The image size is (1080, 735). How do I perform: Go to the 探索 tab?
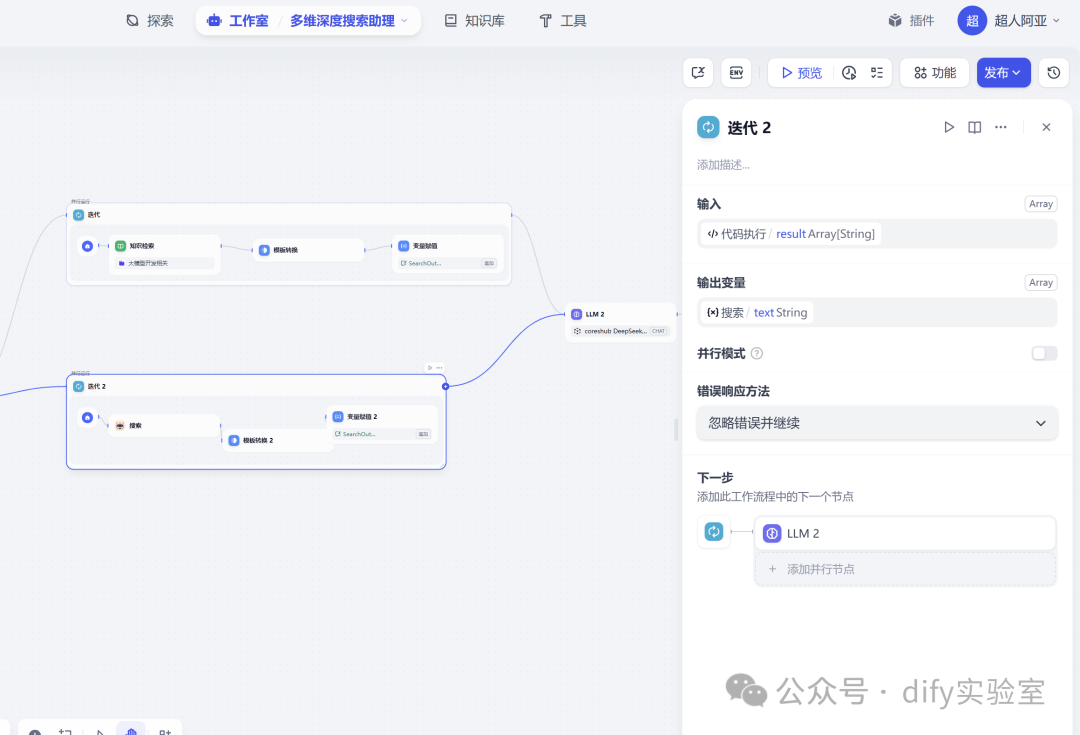pos(149,21)
